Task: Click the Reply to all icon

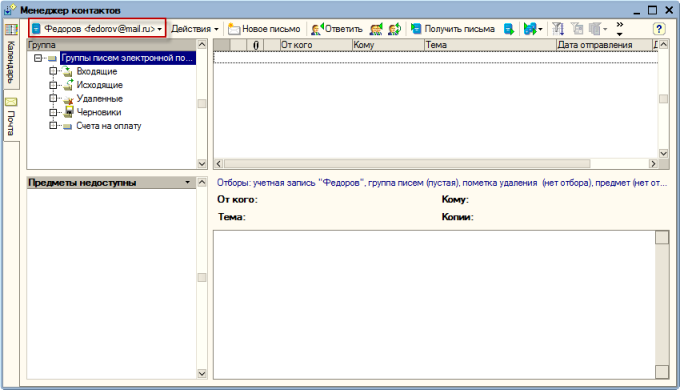Action: click(x=376, y=29)
